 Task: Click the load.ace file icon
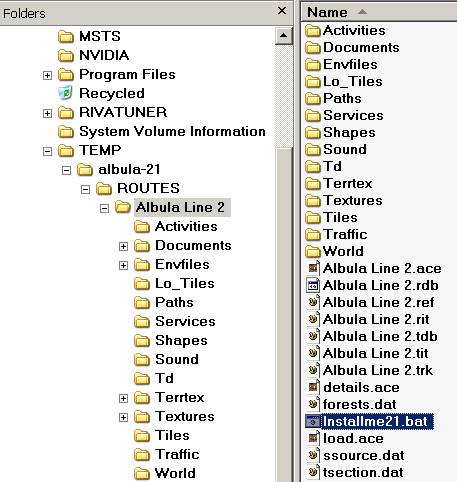313,438
